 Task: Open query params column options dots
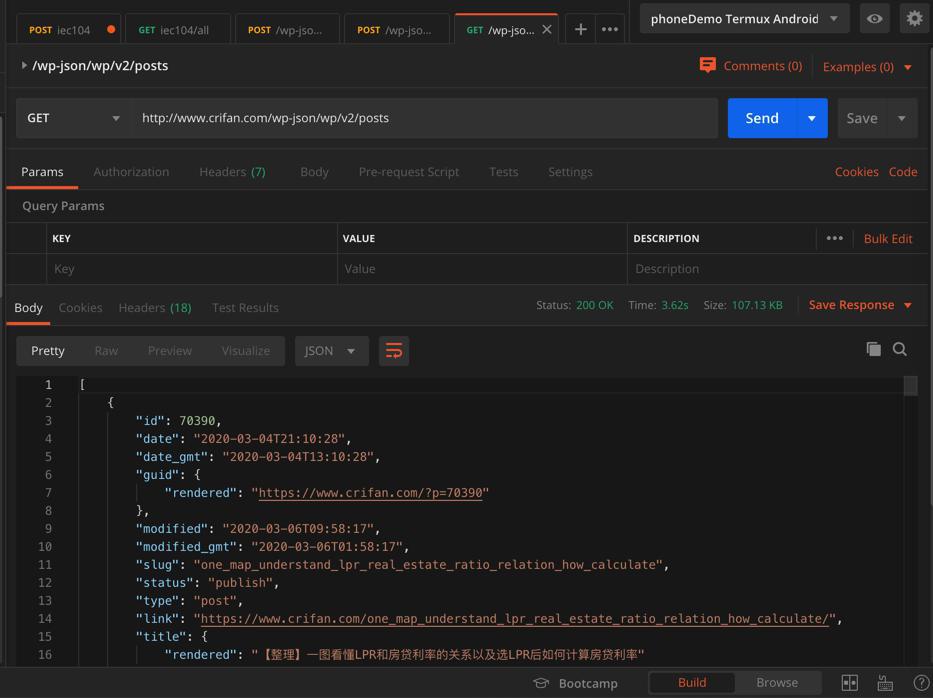click(834, 238)
